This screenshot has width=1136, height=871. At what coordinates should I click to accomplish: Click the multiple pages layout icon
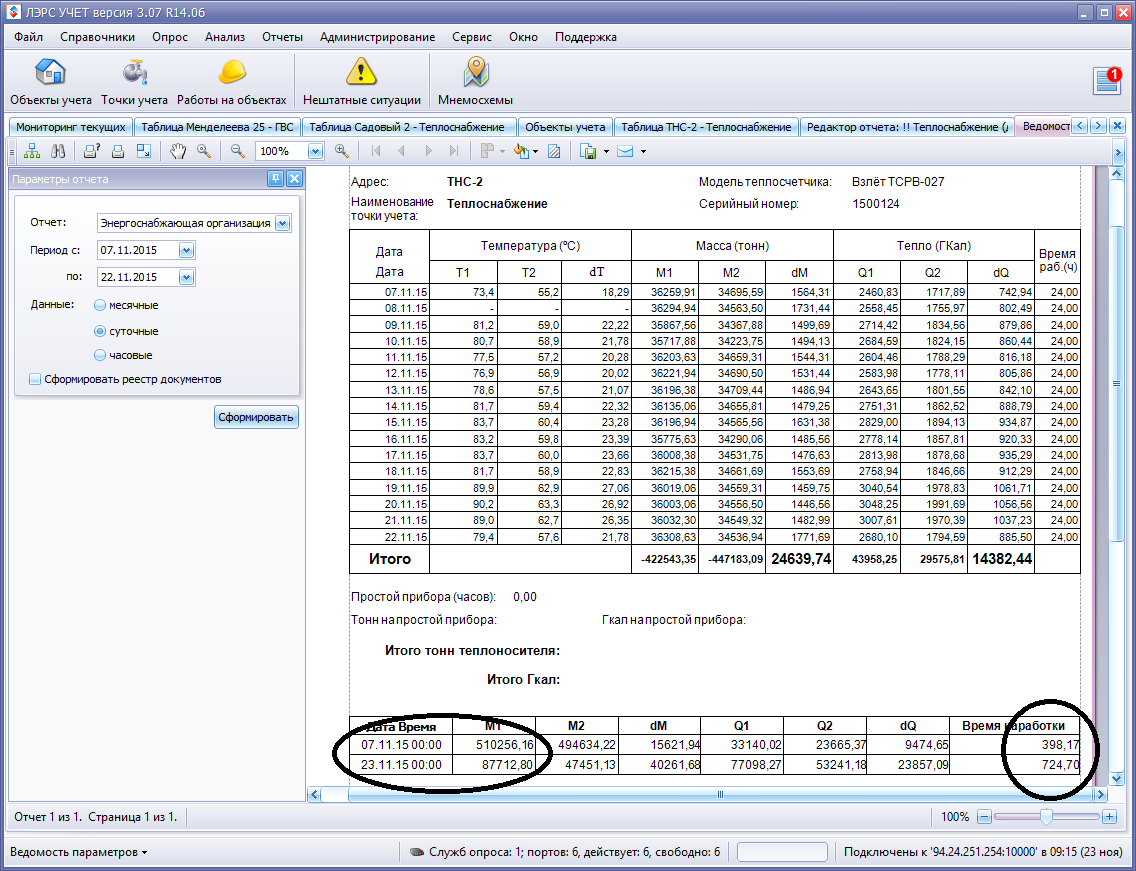[488, 151]
